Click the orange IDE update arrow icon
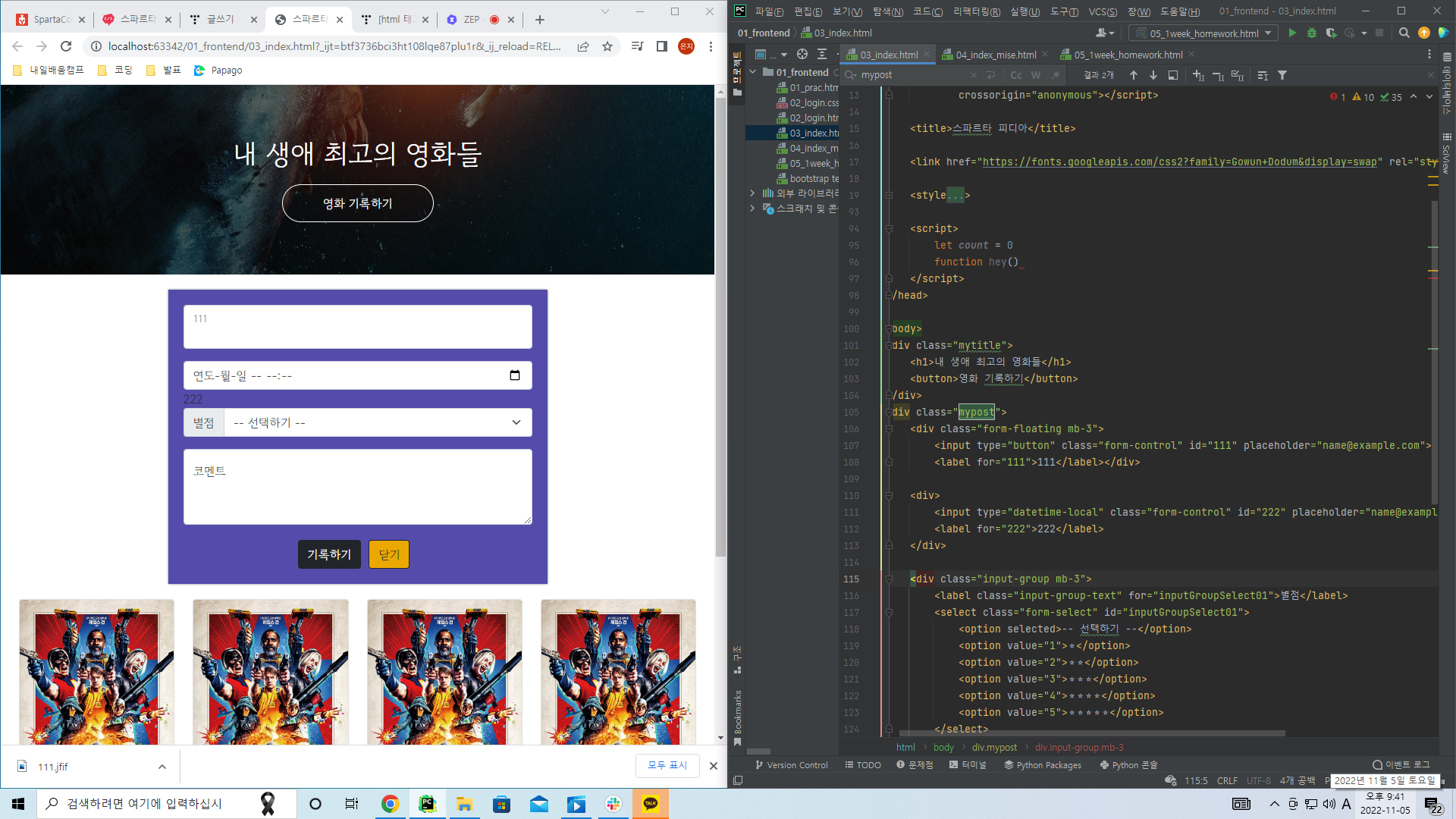The width and height of the screenshot is (1456, 819). 1424,33
